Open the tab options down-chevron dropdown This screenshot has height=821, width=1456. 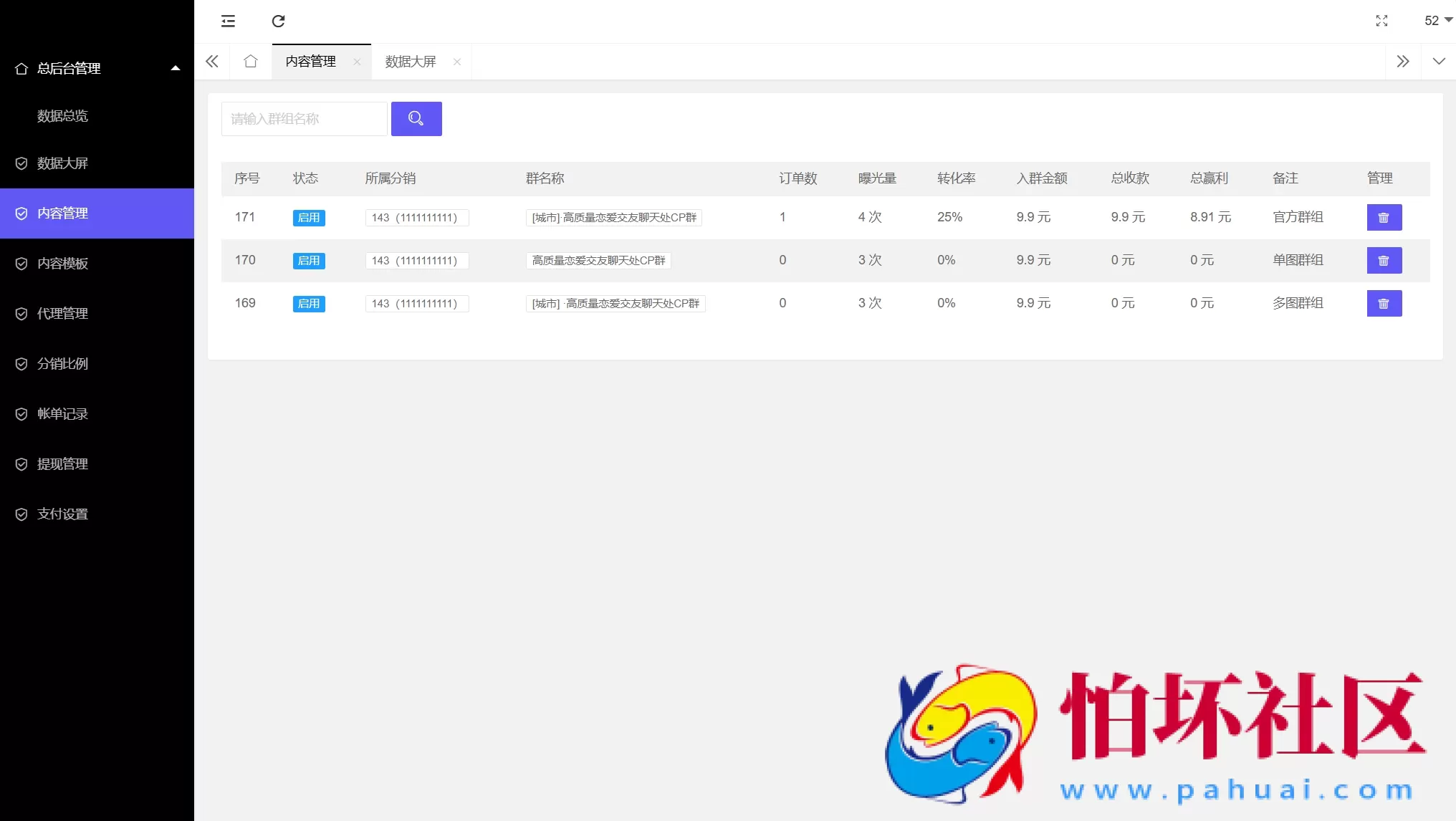pyautogui.click(x=1438, y=62)
